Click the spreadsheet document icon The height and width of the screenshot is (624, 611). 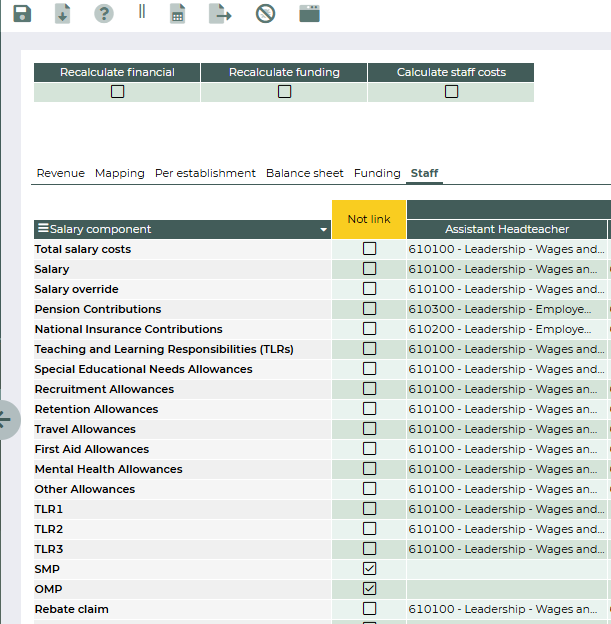(177, 14)
